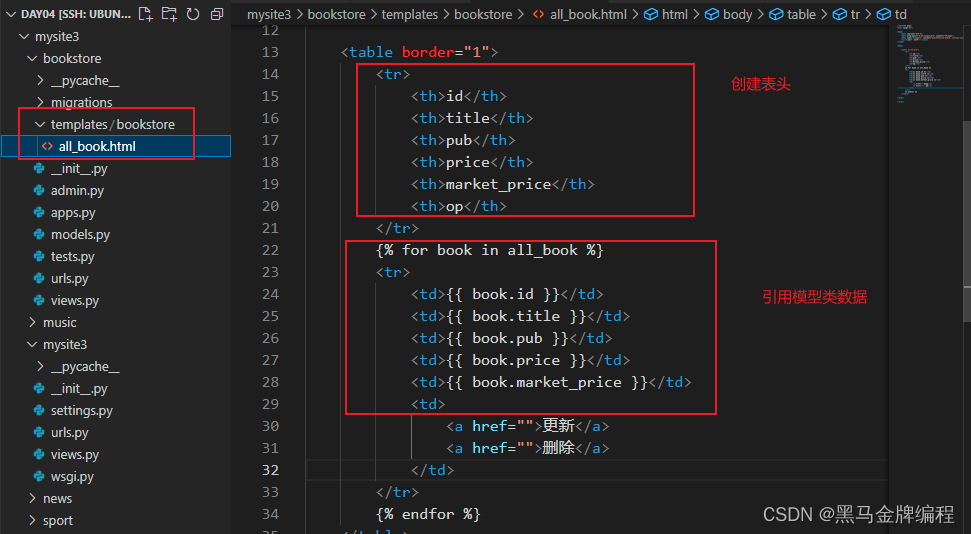The height and width of the screenshot is (534, 971).
Task: Click html symbol in the breadcrumb
Action: [674, 14]
